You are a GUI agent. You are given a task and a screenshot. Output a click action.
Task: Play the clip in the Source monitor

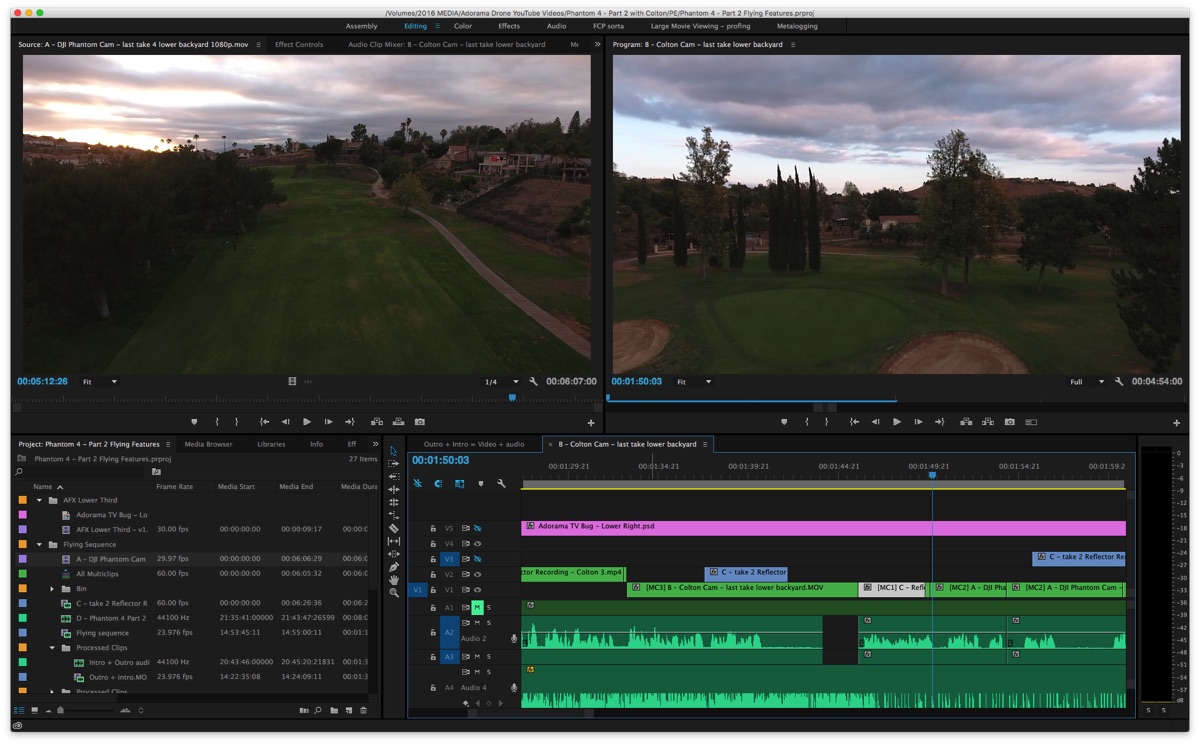click(x=307, y=422)
